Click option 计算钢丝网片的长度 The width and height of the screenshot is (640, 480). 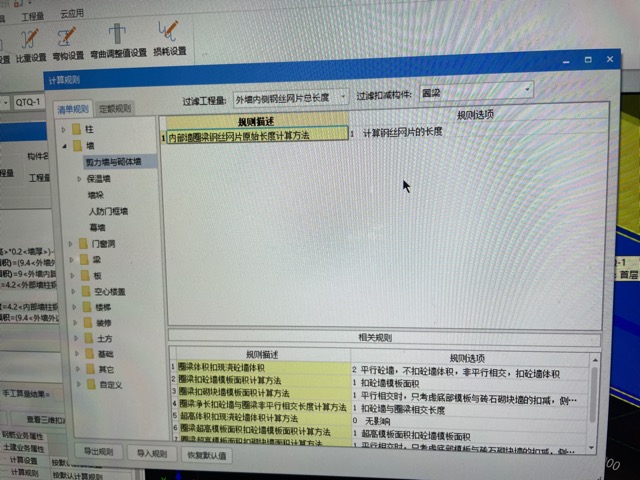click(402, 131)
